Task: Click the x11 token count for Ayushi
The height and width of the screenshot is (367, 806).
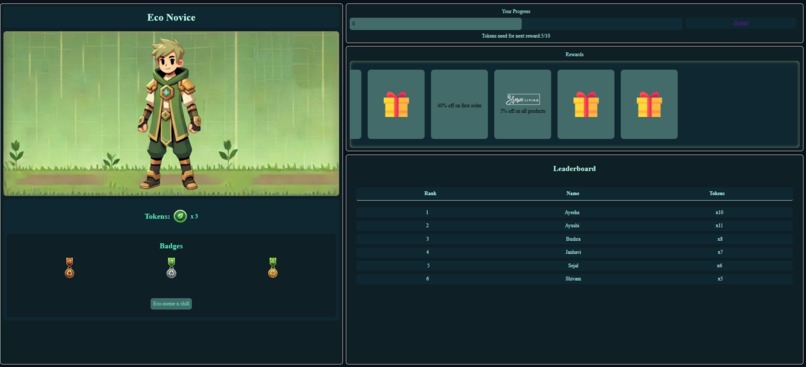Action: [720, 226]
